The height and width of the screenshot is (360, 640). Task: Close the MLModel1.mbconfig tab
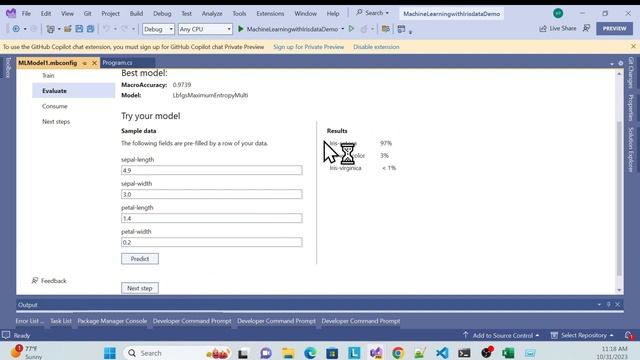pyautogui.click(x=94, y=63)
